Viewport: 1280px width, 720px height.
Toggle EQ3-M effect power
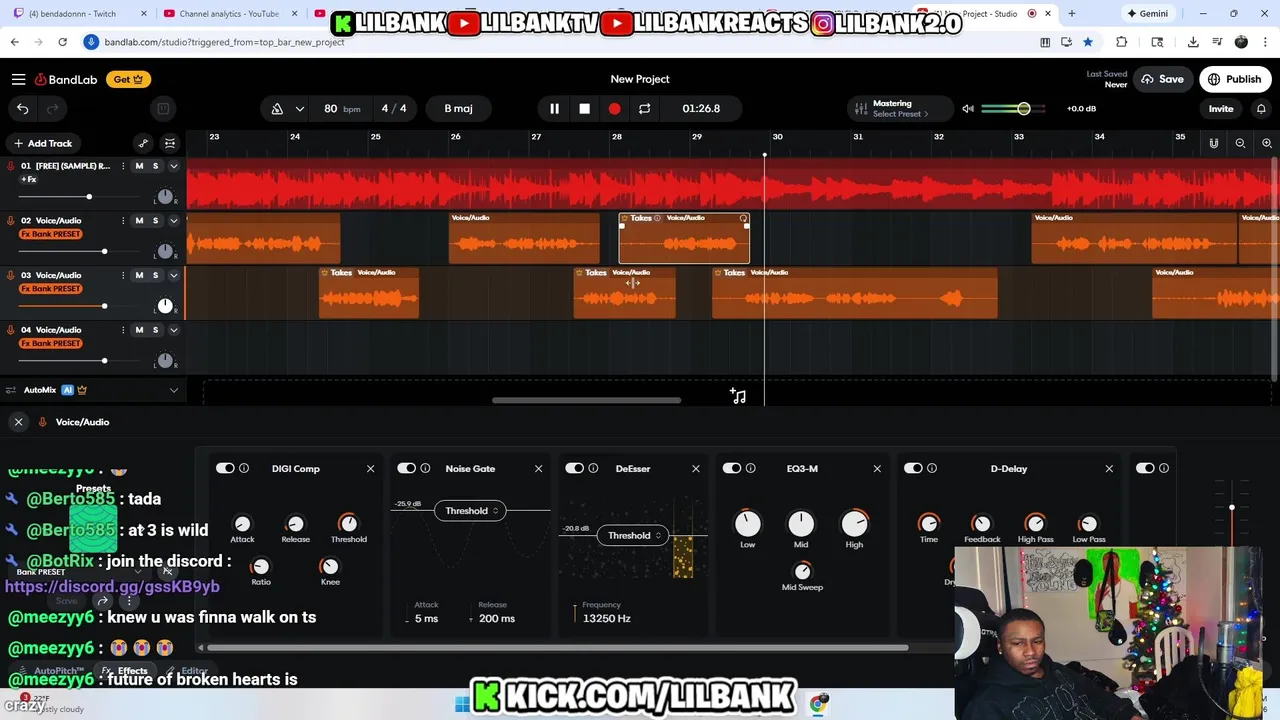point(731,468)
